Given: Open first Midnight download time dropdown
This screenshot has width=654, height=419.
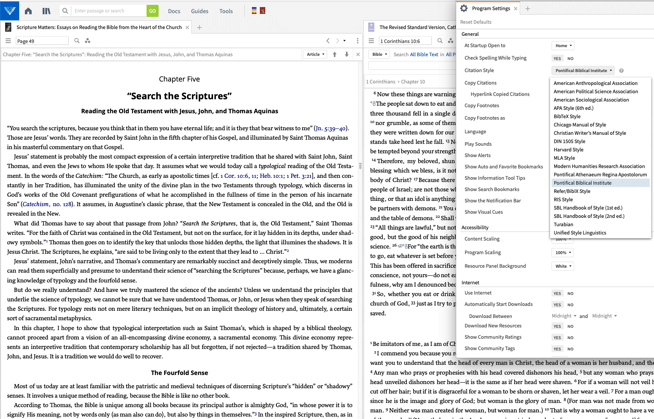Looking at the screenshot, I should pyautogui.click(x=564, y=316).
